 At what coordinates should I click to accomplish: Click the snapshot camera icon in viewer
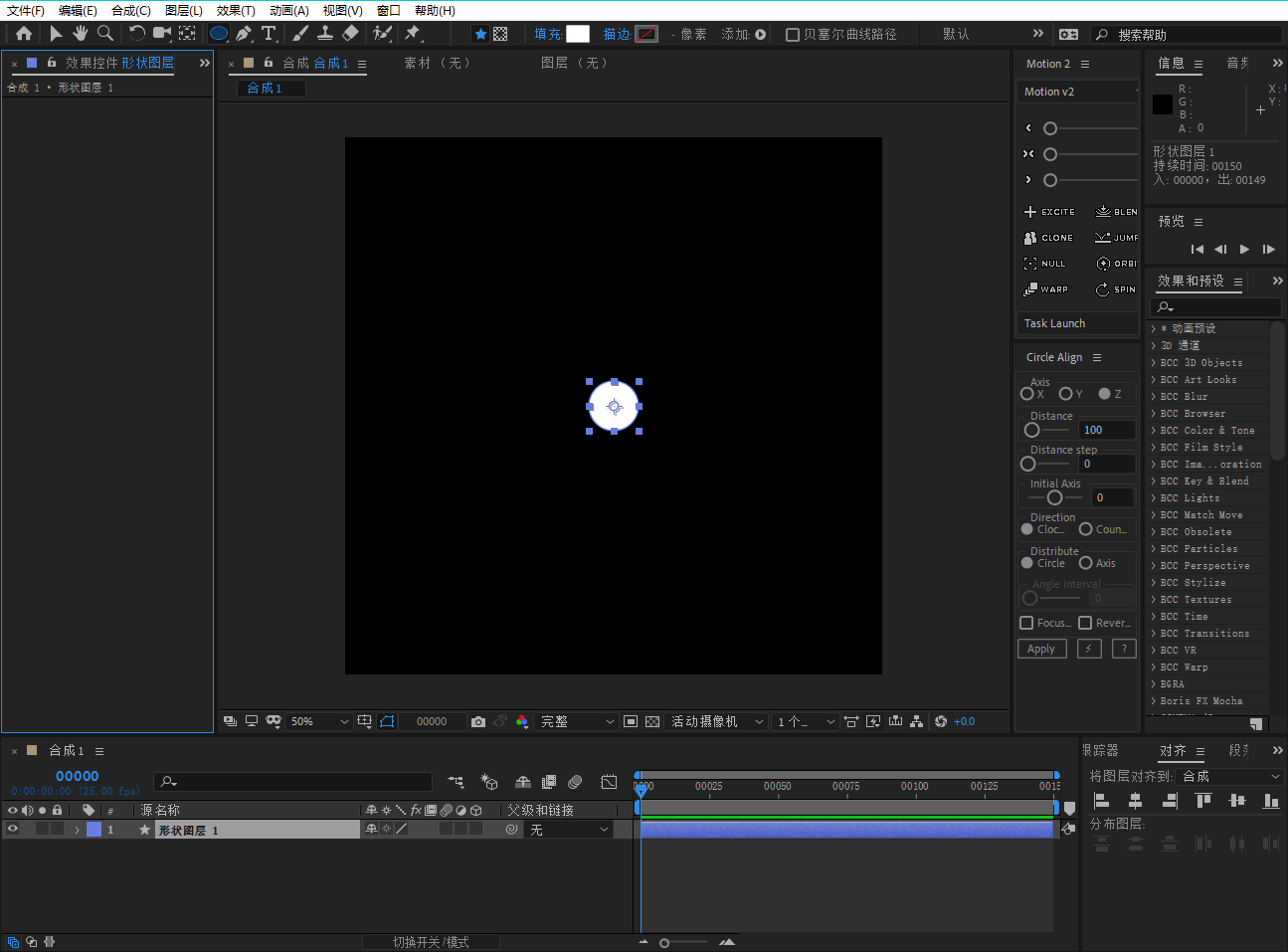(x=478, y=721)
